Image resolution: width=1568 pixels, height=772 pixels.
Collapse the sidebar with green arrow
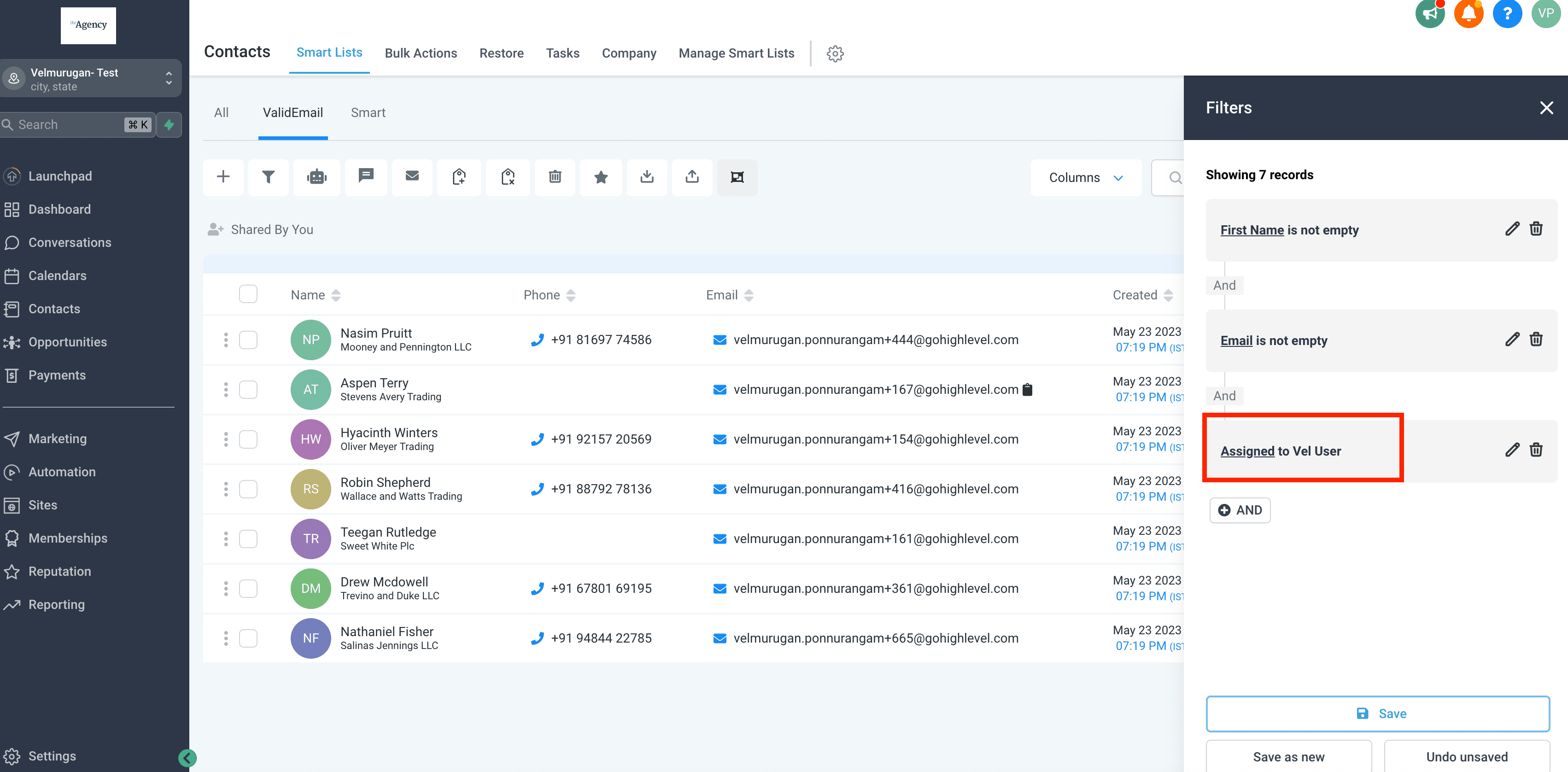coord(187,758)
